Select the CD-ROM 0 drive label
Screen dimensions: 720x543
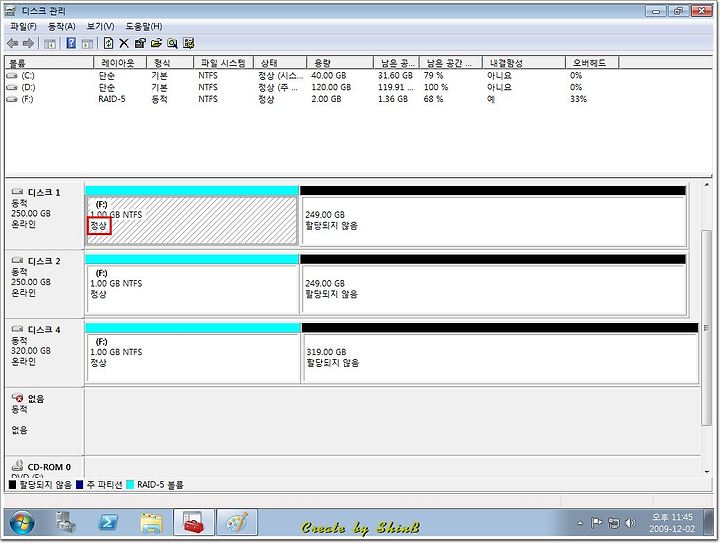point(44,467)
